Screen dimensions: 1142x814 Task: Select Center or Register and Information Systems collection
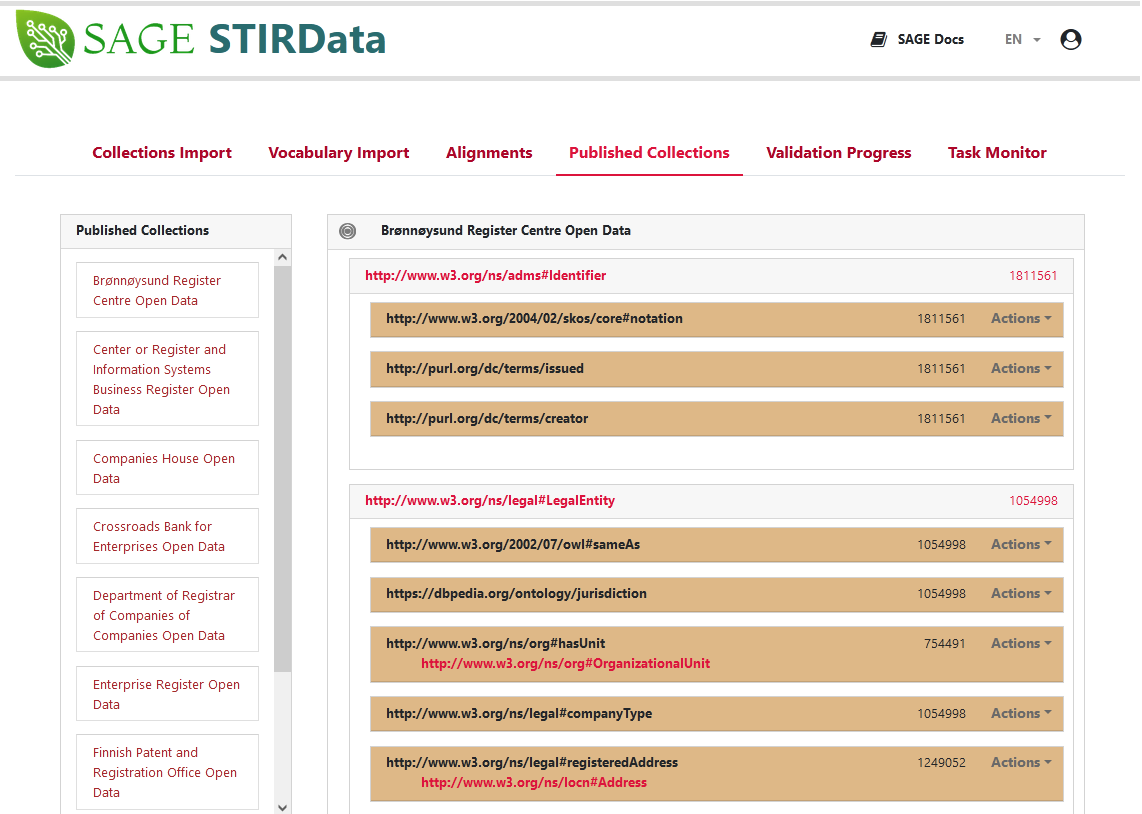(x=168, y=379)
